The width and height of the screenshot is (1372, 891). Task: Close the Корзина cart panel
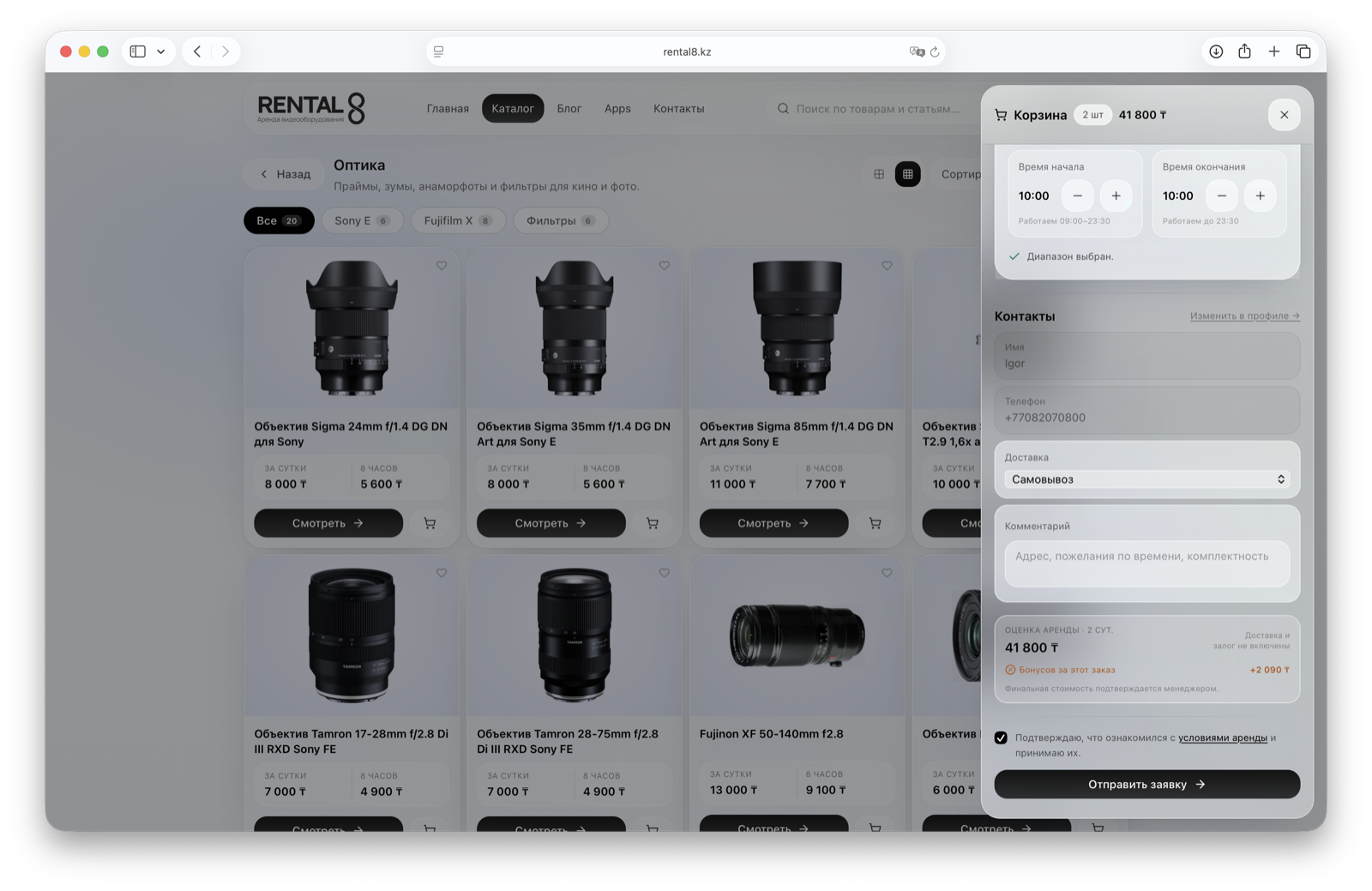(1284, 115)
